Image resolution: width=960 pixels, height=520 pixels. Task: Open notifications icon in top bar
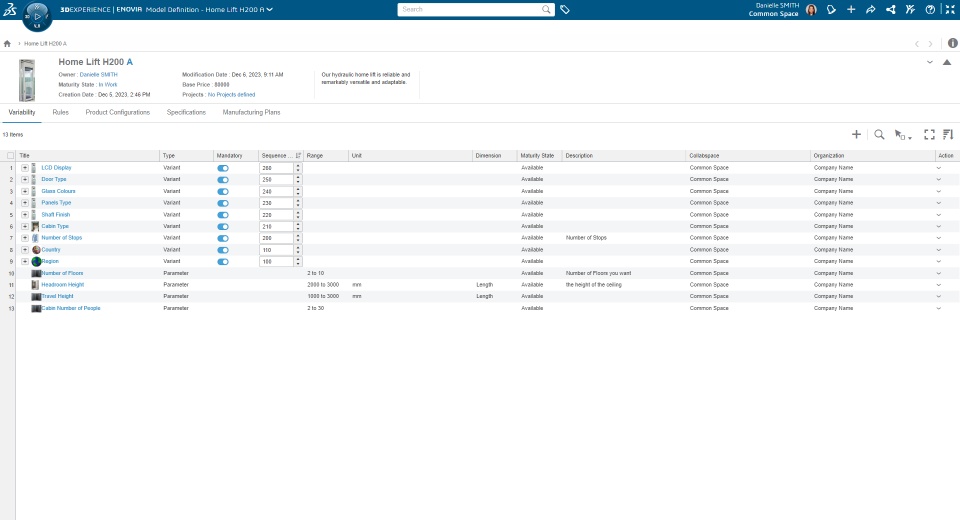[831, 10]
